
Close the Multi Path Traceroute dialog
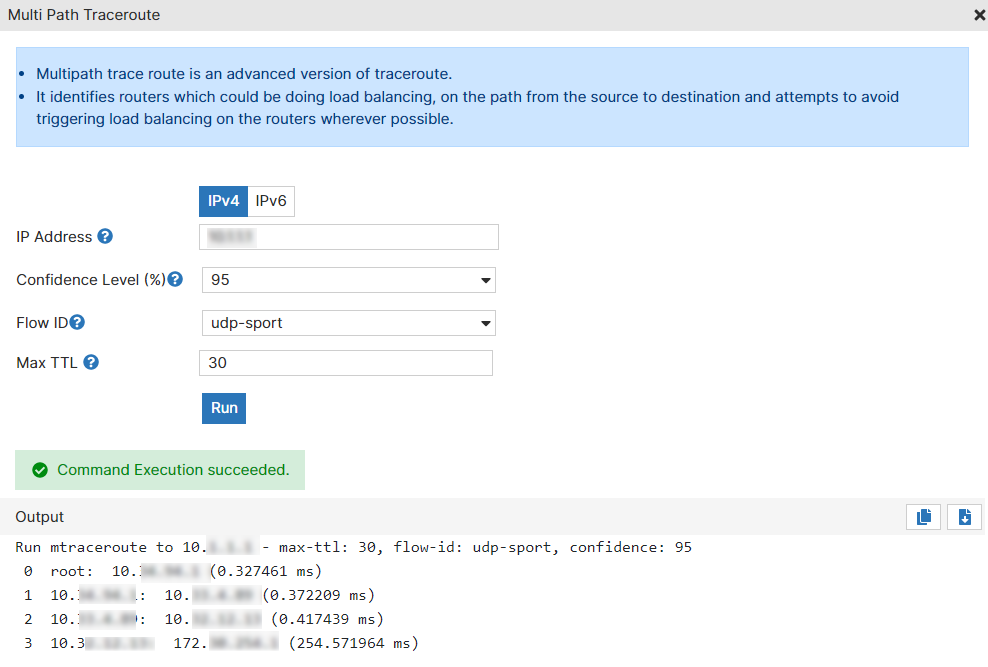click(x=979, y=15)
